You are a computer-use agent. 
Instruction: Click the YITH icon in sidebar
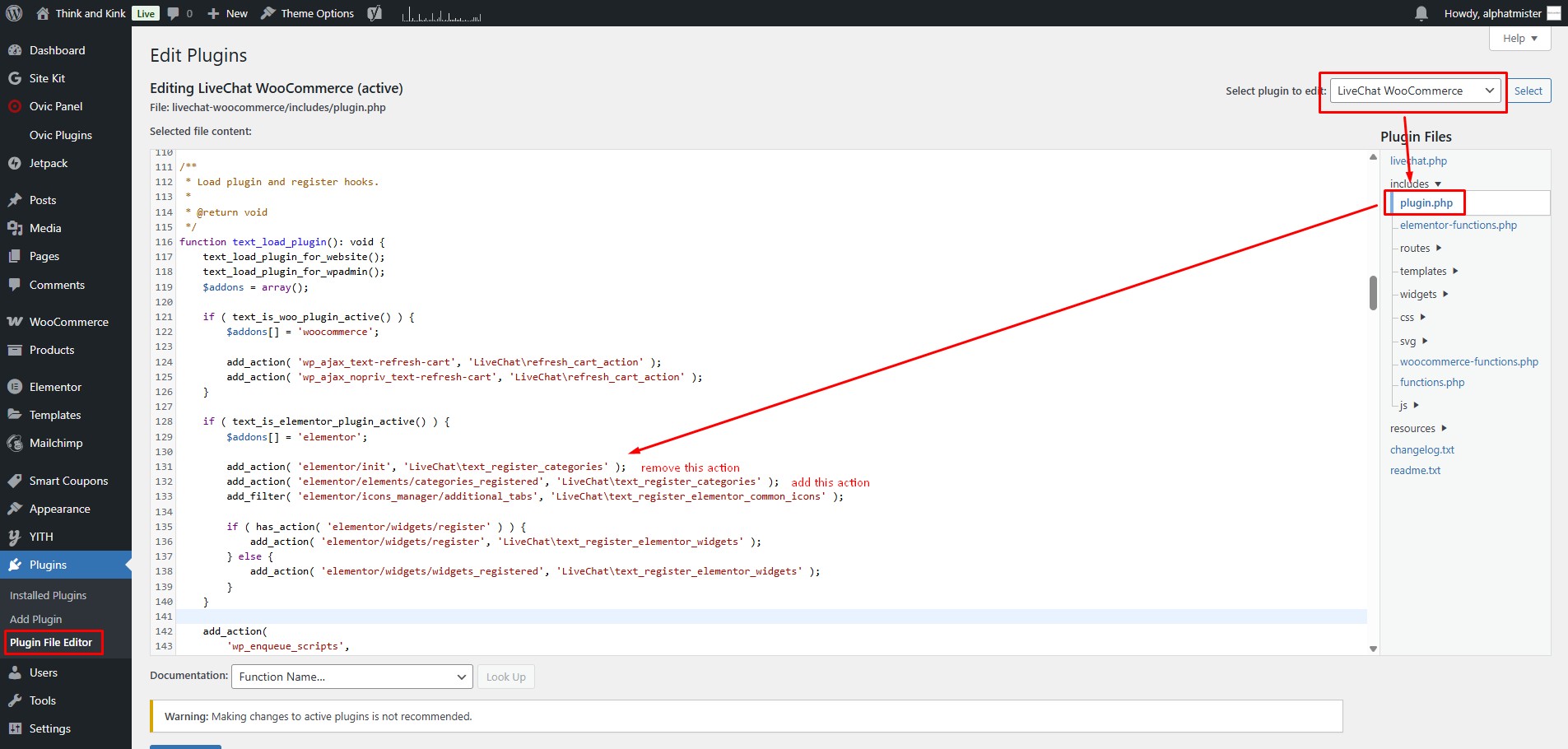pos(14,537)
